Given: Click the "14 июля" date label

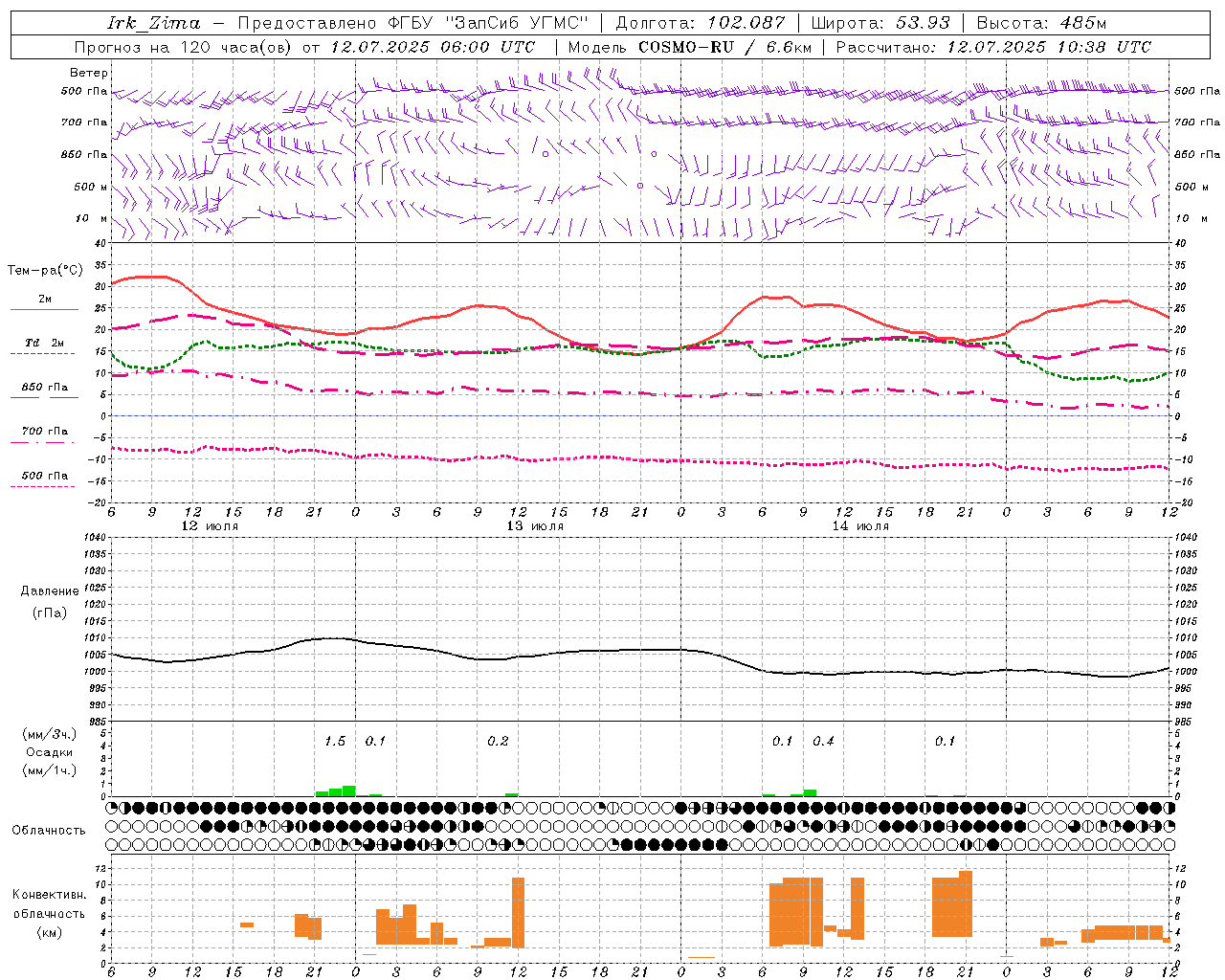Looking at the screenshot, I should (x=860, y=526).
